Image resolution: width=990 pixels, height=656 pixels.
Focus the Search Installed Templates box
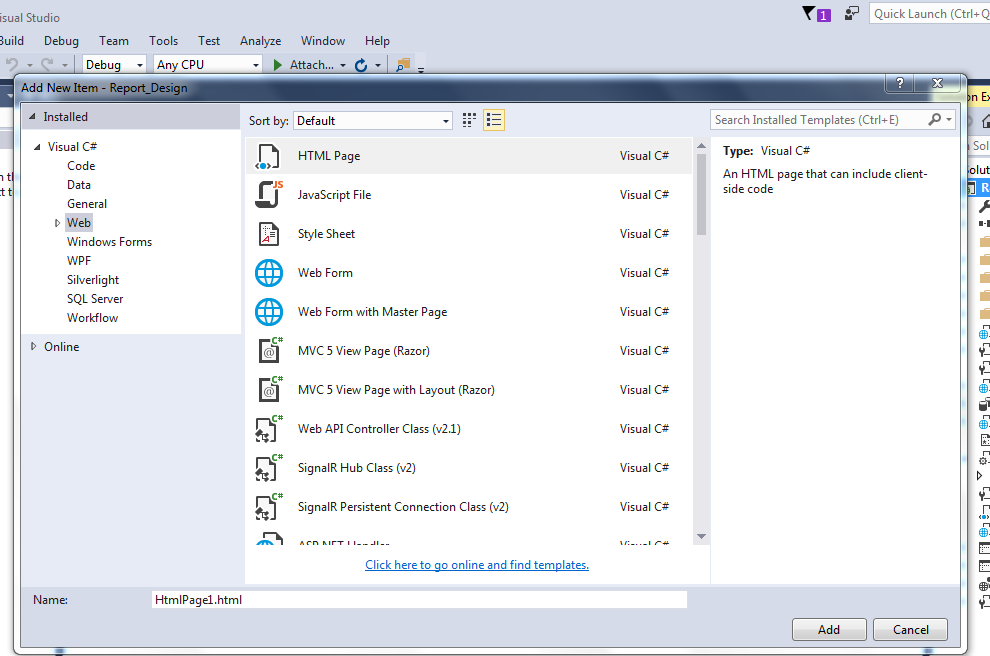(818, 120)
